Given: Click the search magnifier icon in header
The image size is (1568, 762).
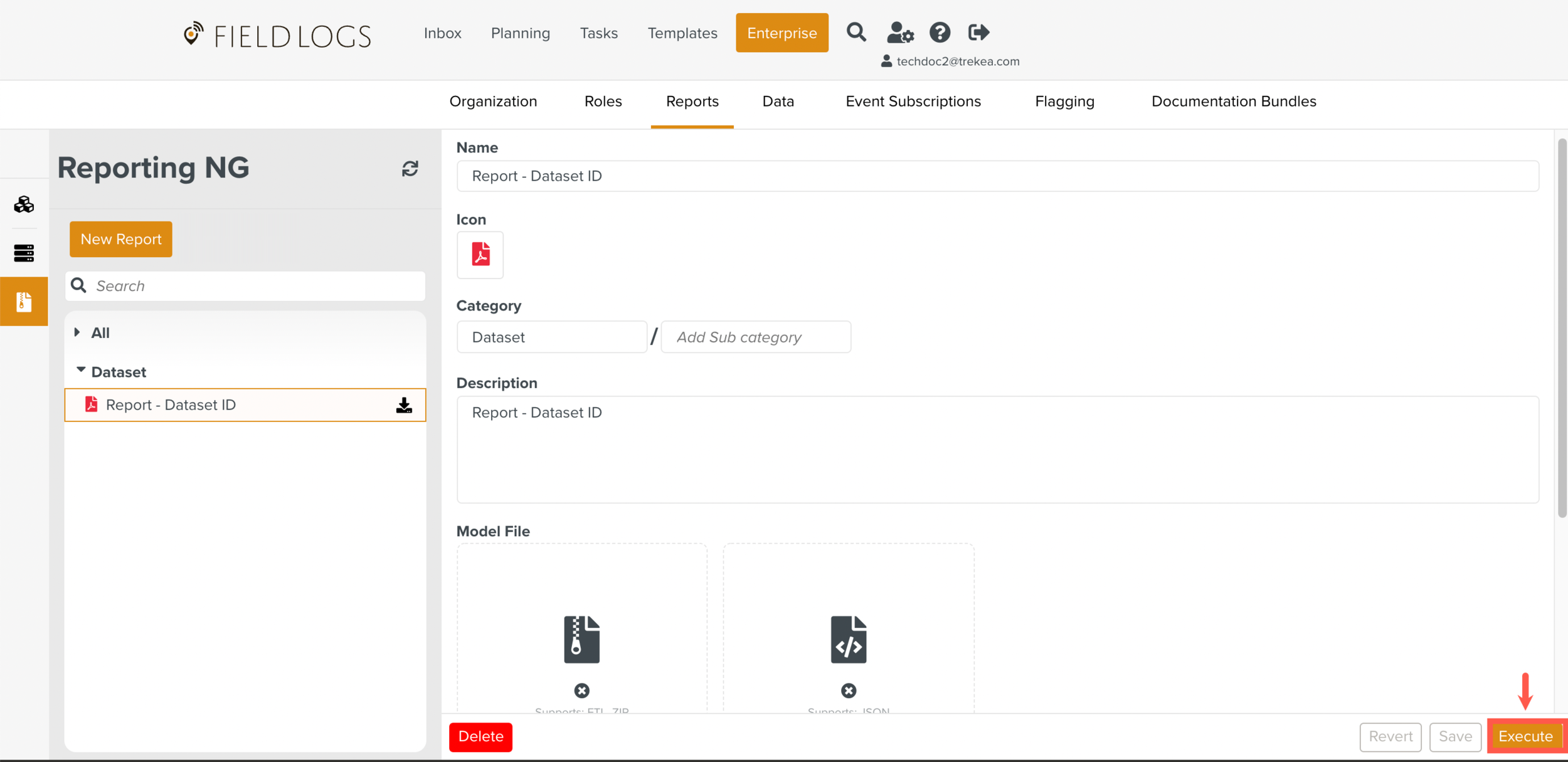Looking at the screenshot, I should click(x=856, y=33).
